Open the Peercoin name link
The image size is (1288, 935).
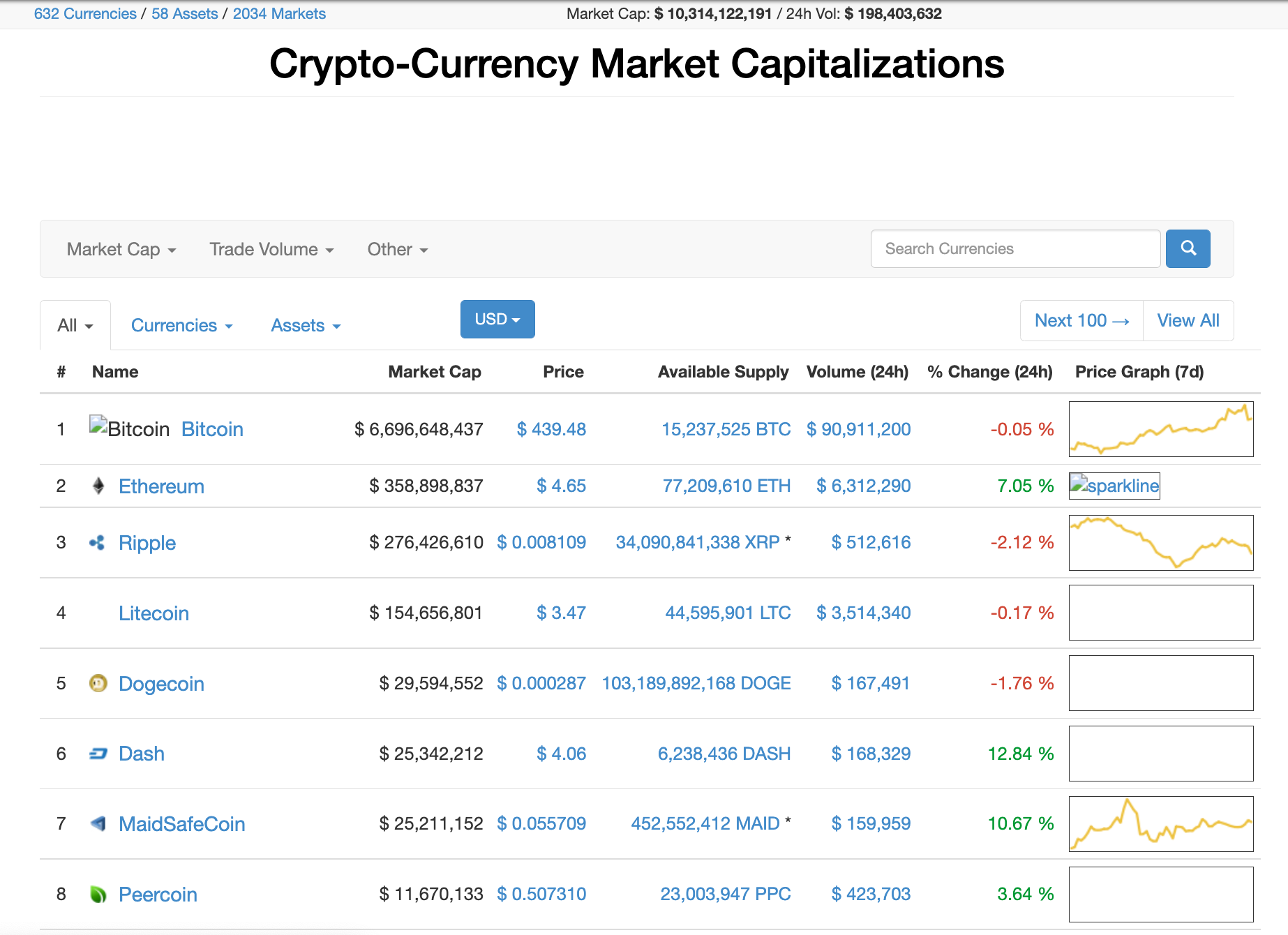[x=158, y=895]
